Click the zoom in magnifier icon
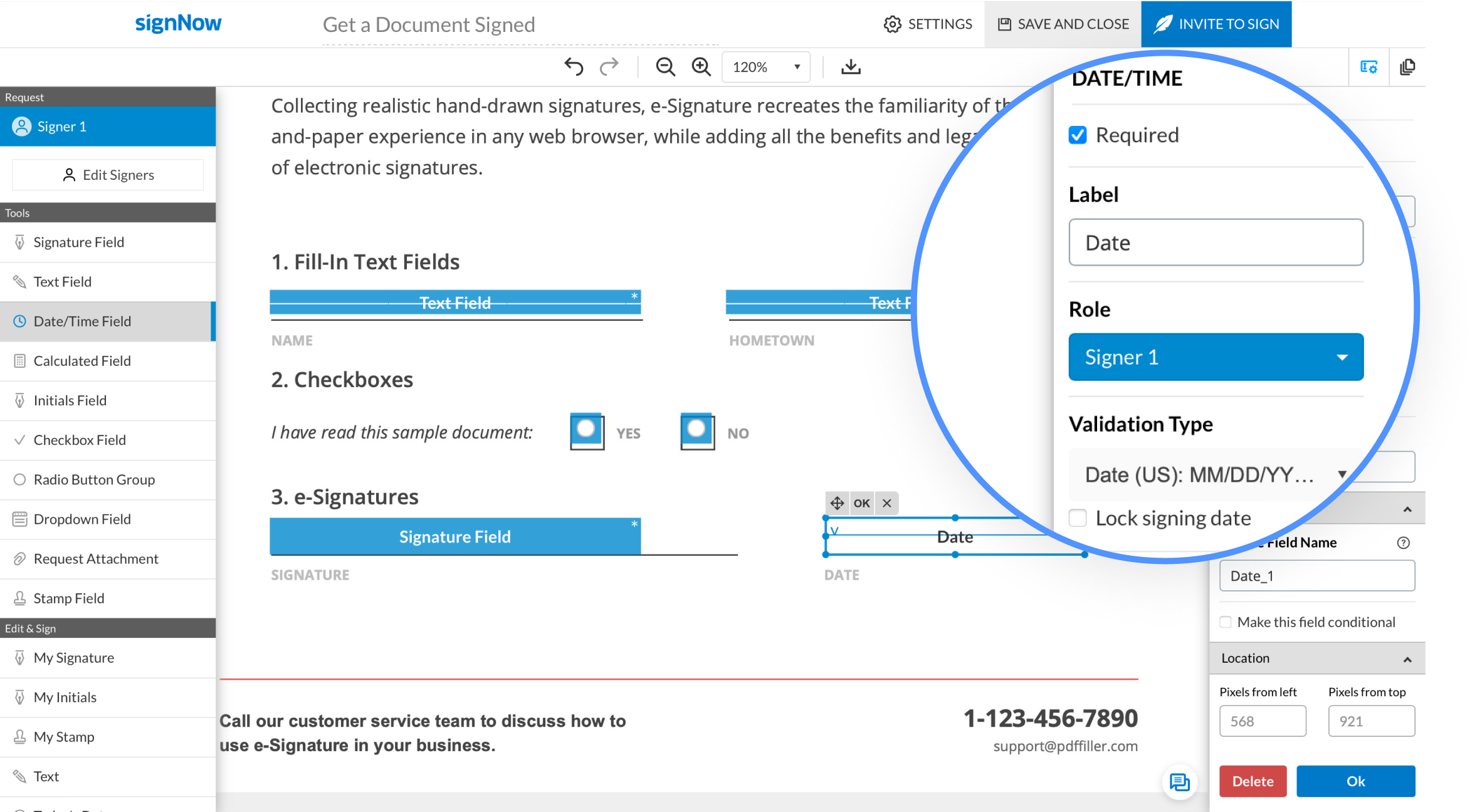1482x812 pixels. pos(701,66)
